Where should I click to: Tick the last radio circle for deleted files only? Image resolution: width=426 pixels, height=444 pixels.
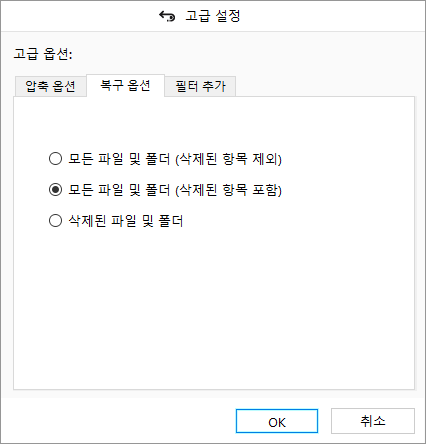pos(55,221)
